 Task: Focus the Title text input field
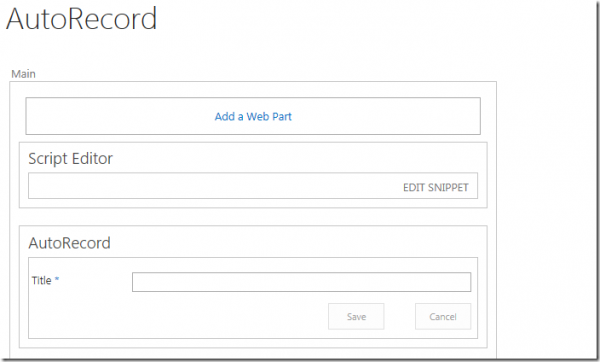[302, 282]
